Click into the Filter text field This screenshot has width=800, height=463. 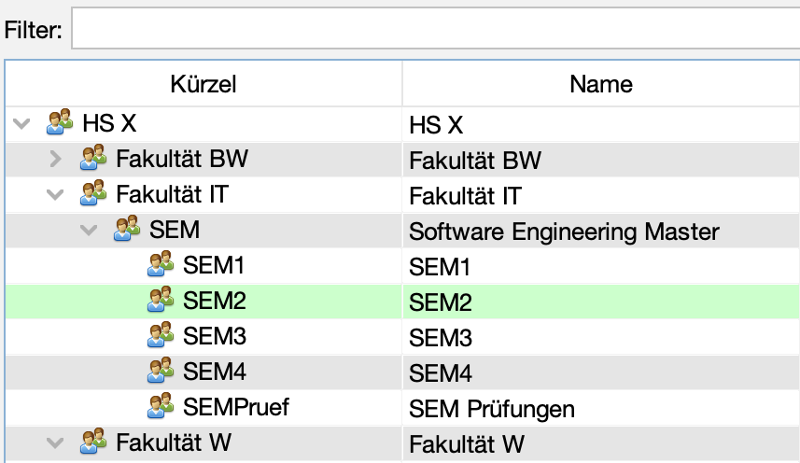[x=435, y=29]
